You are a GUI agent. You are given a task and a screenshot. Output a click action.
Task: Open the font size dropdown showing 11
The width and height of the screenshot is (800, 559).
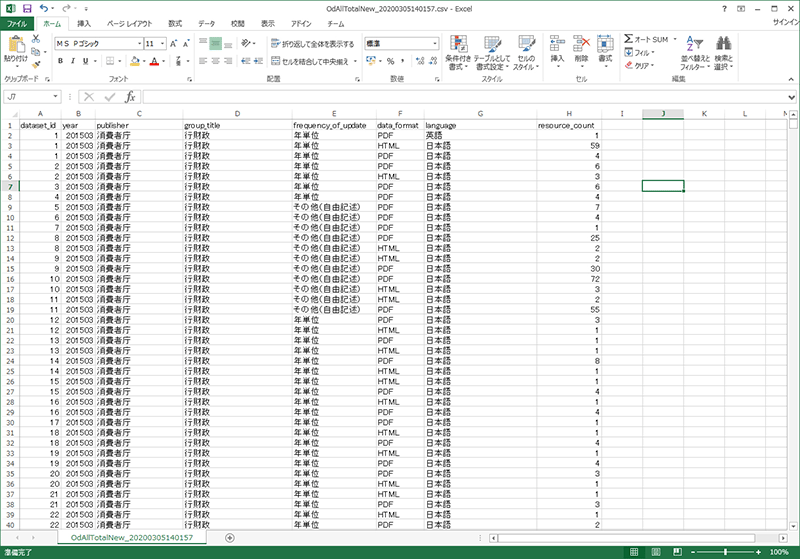point(163,44)
